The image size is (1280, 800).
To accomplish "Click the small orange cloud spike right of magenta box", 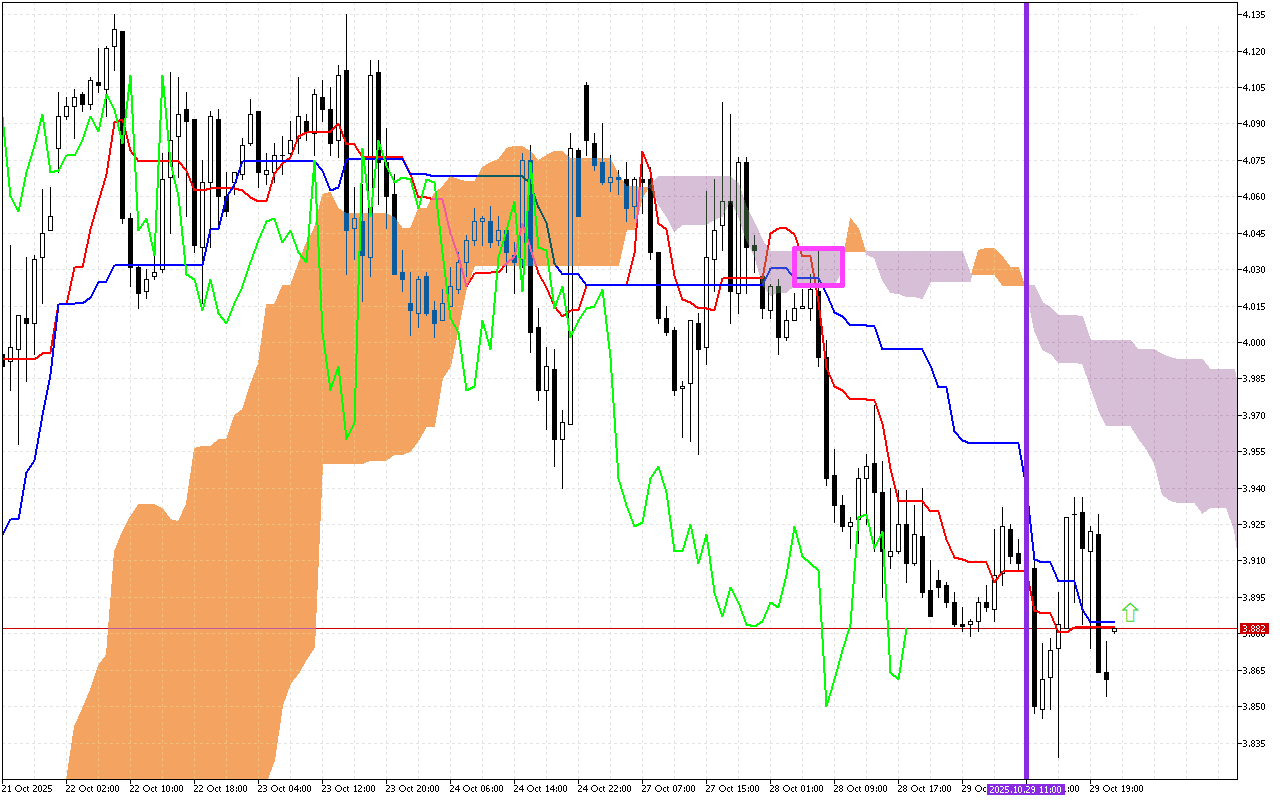I will (853, 234).
